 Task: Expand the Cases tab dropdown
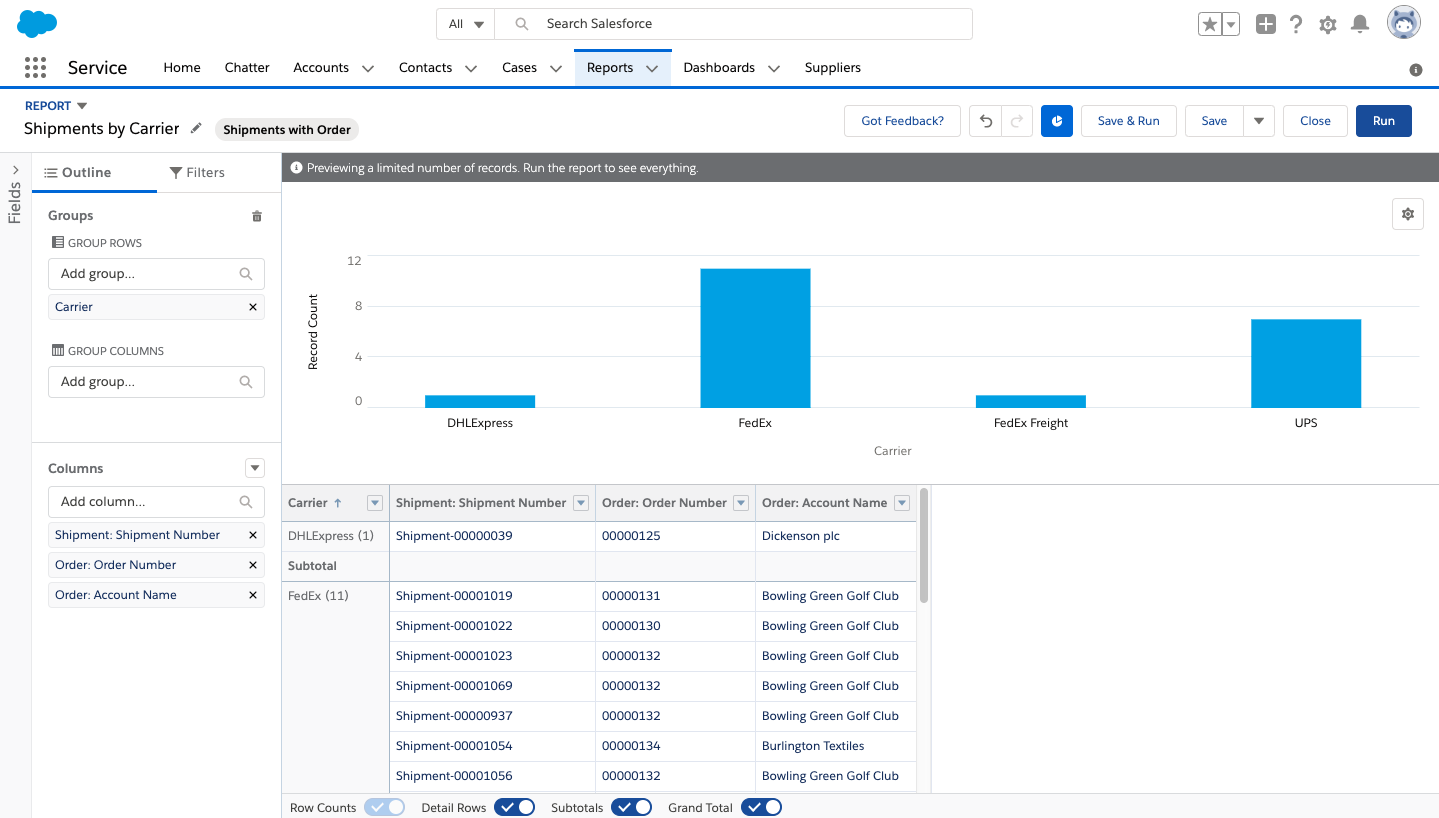point(556,68)
